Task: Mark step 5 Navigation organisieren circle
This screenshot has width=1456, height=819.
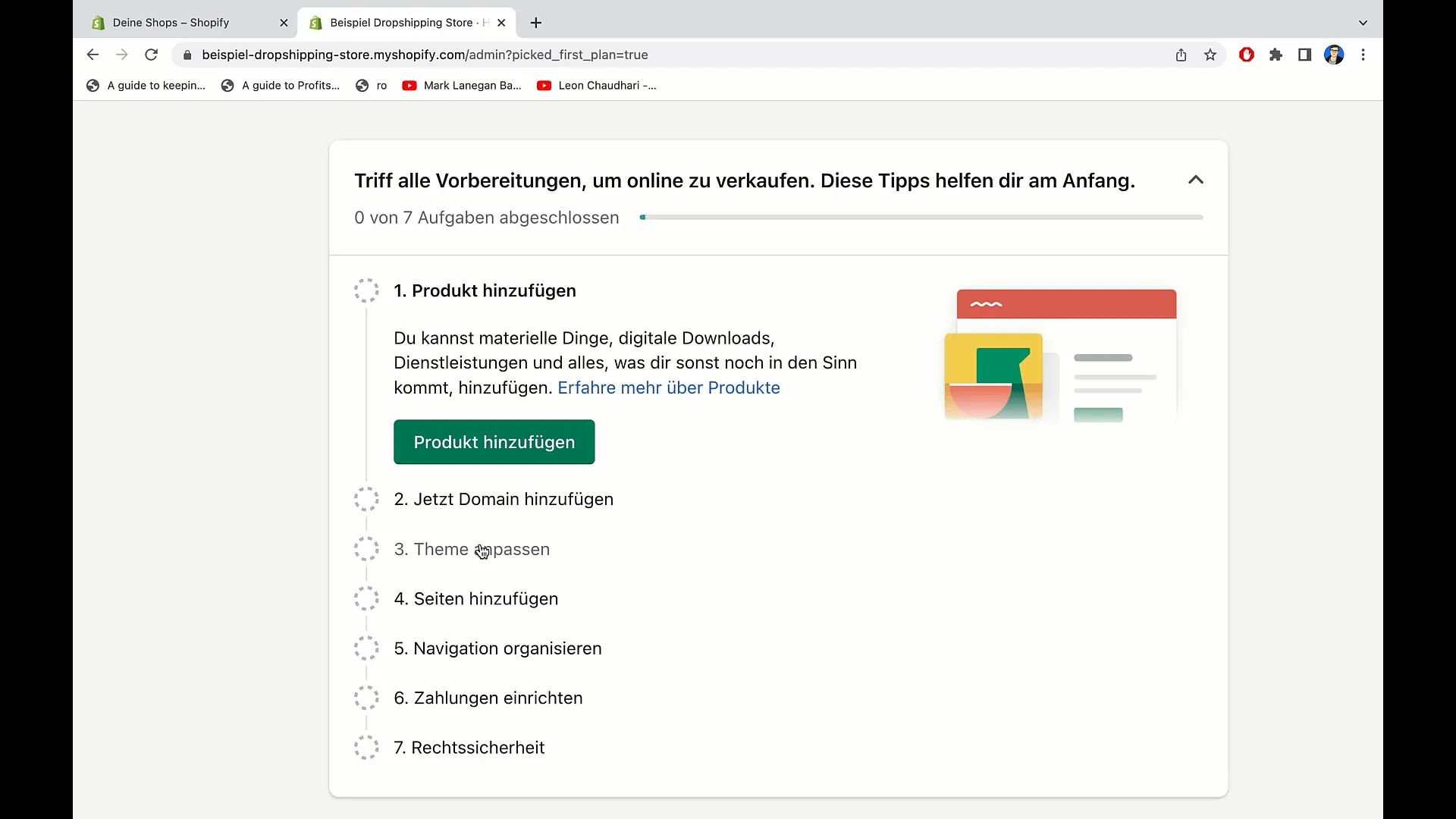Action: [366, 648]
